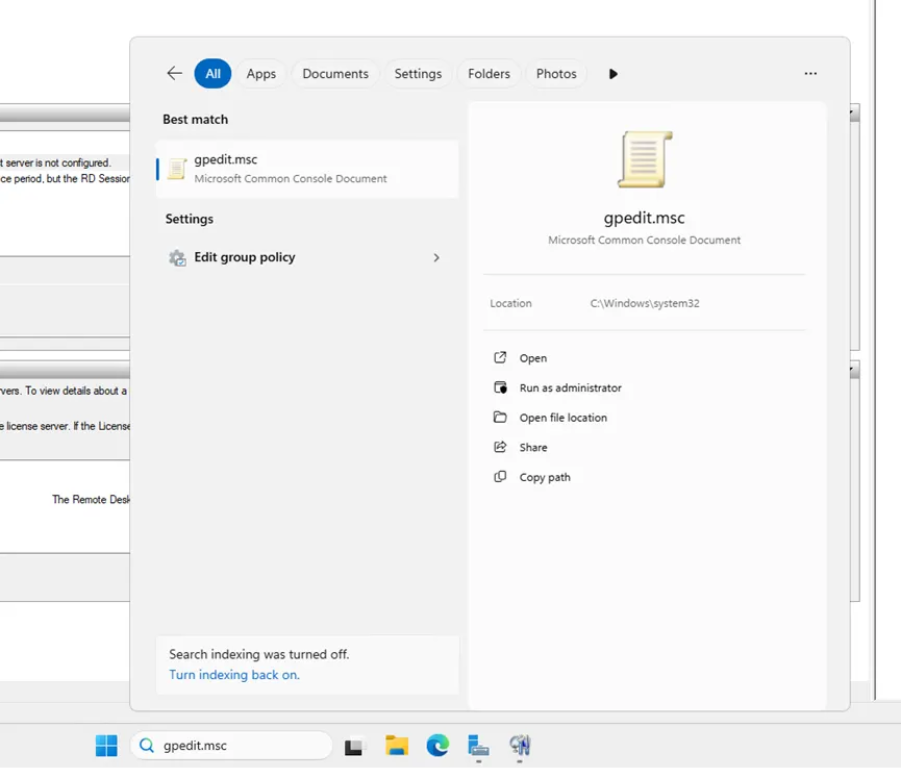Click the back arrow in search panel
Image resolution: width=901 pixels, height=768 pixels.
174,73
